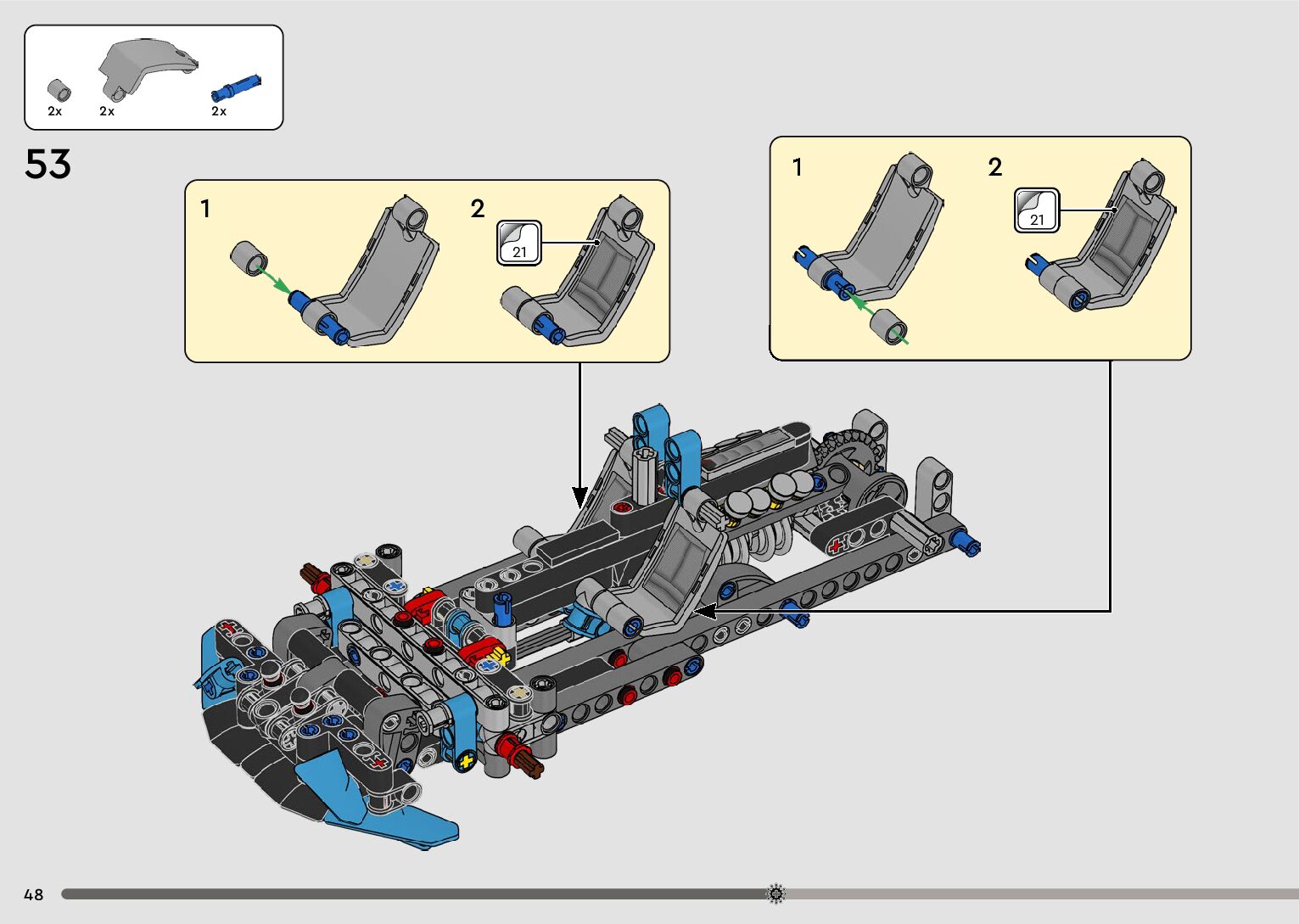The height and width of the screenshot is (924, 1299).
Task: Click the loose gray bushing in right callout
Action: coord(888,326)
